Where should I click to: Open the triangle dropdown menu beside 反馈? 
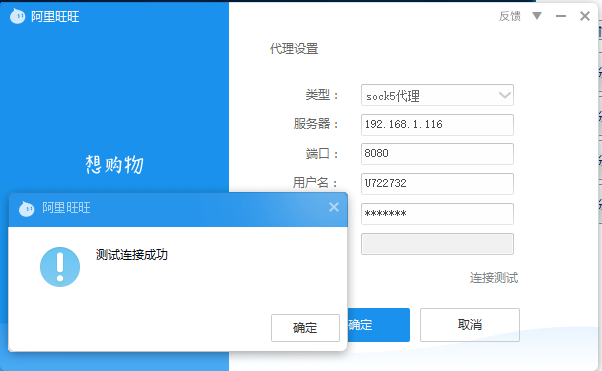tap(537, 16)
